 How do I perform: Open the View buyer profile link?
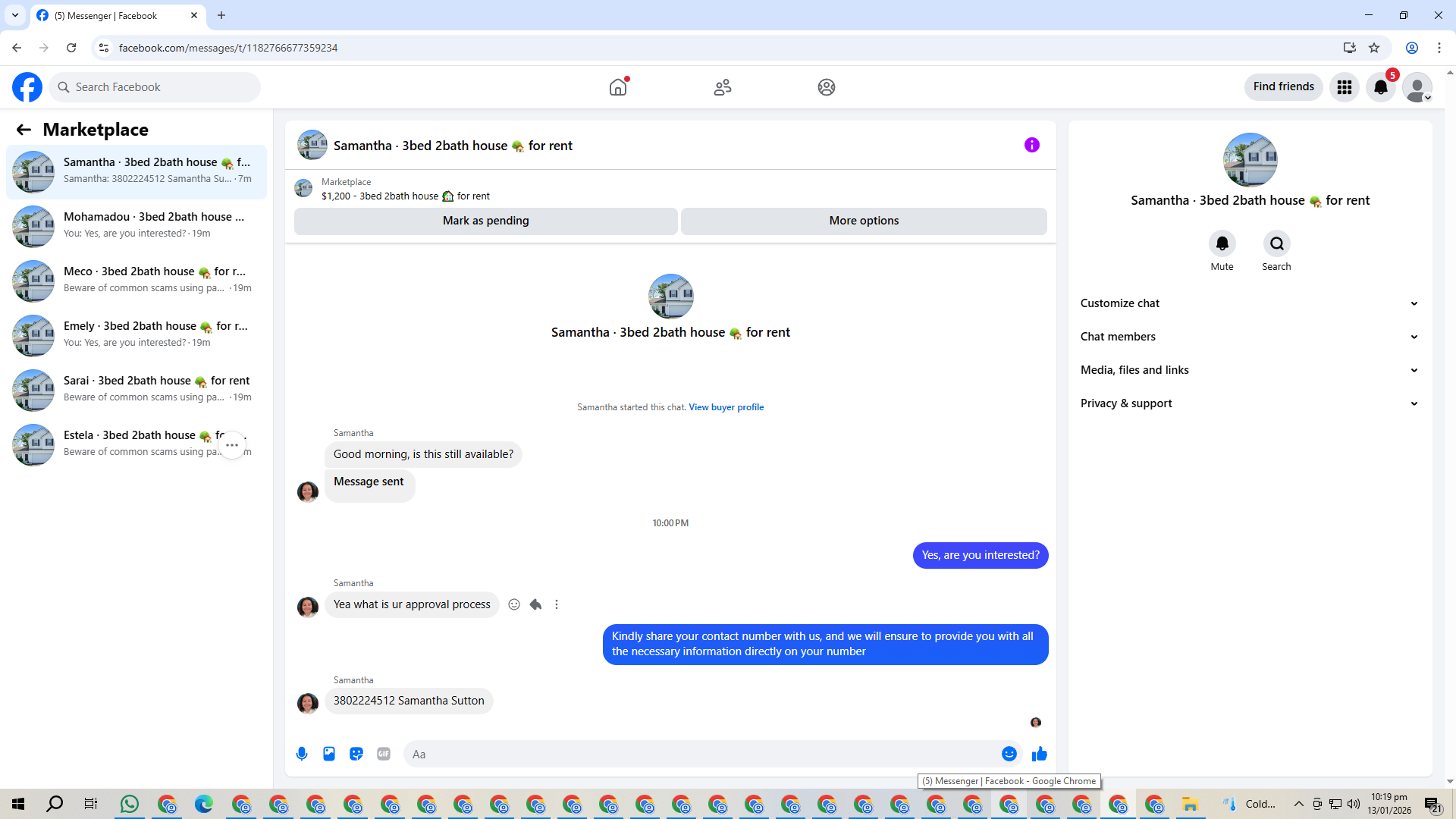[726, 407]
